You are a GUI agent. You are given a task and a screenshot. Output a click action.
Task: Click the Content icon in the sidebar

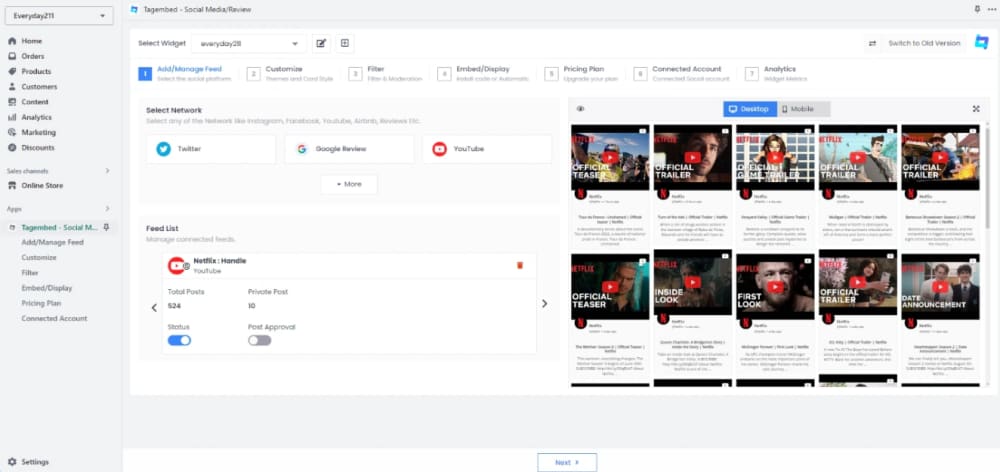12,102
